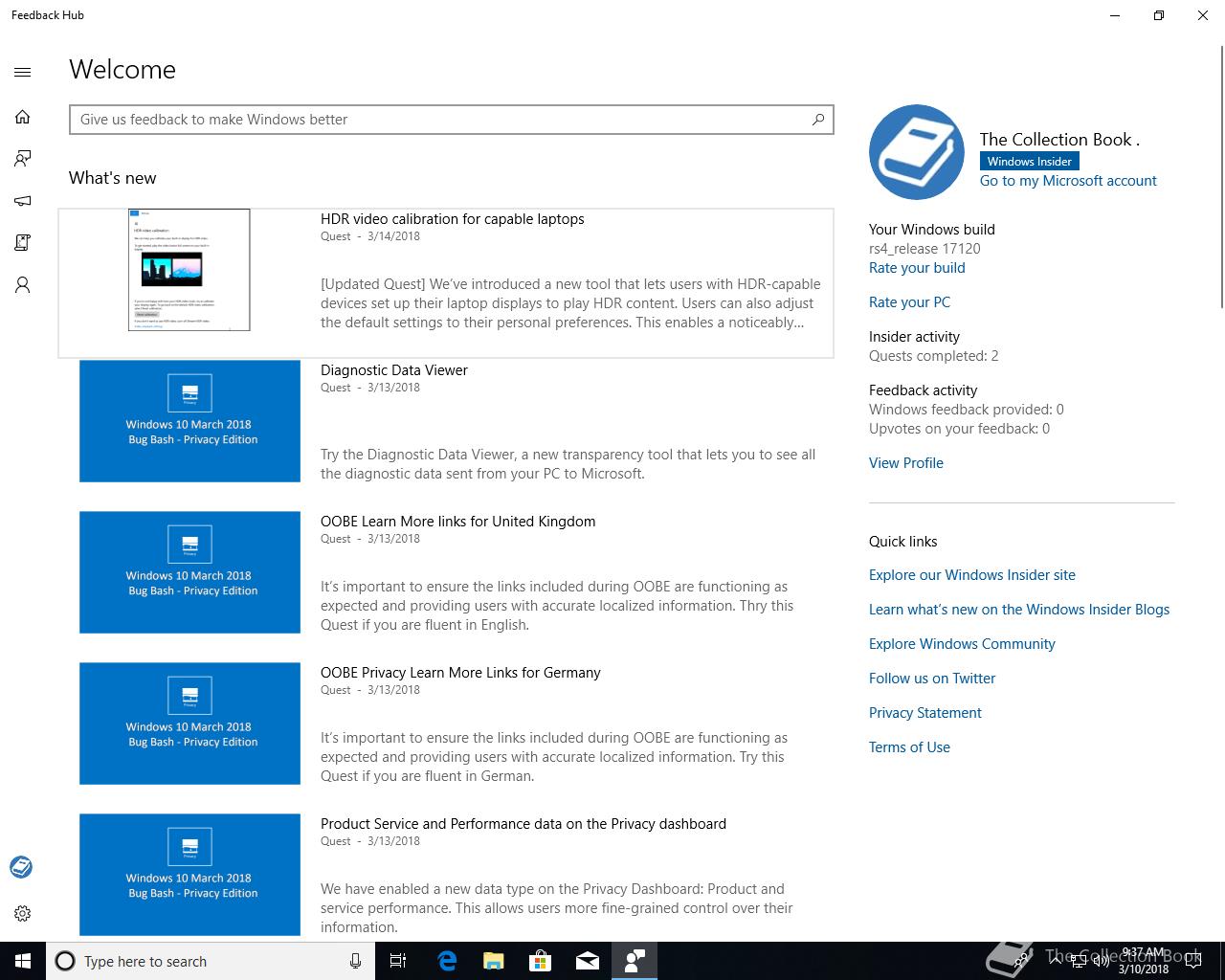1225x980 pixels.
Task: Open Settings gear in sidebar
Action: pyautogui.click(x=23, y=913)
